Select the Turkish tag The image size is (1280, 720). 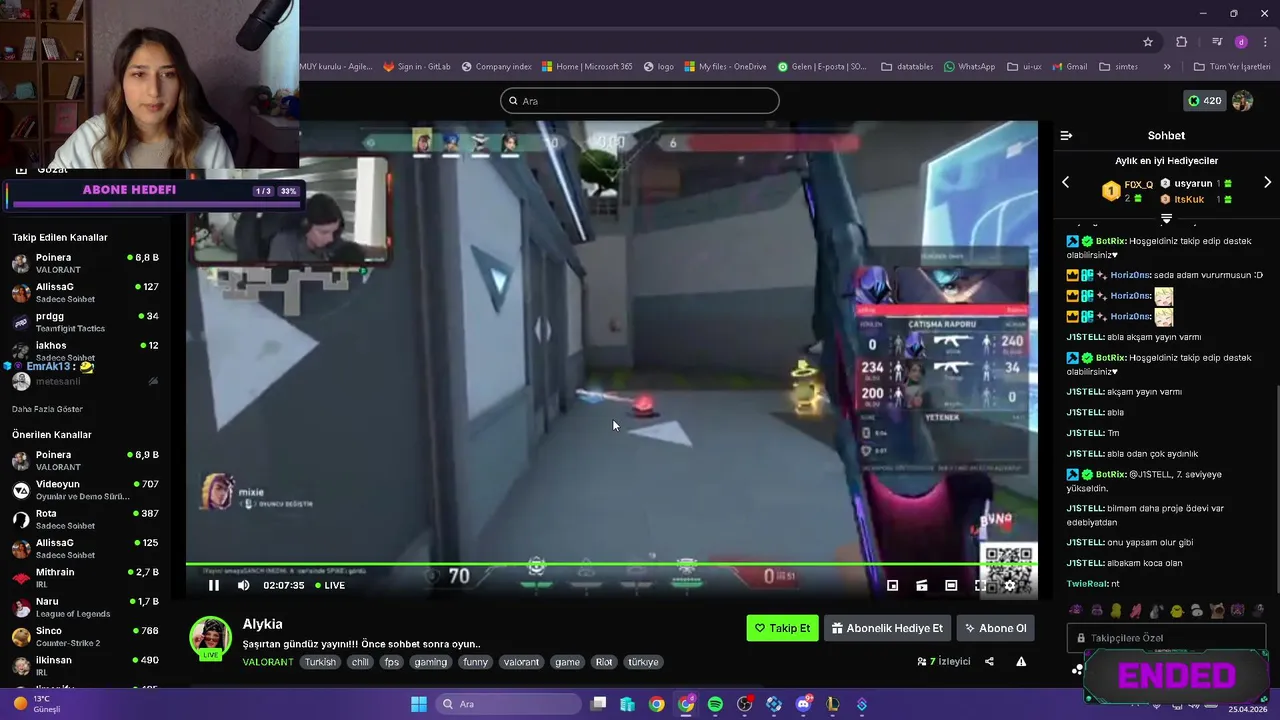(320, 662)
